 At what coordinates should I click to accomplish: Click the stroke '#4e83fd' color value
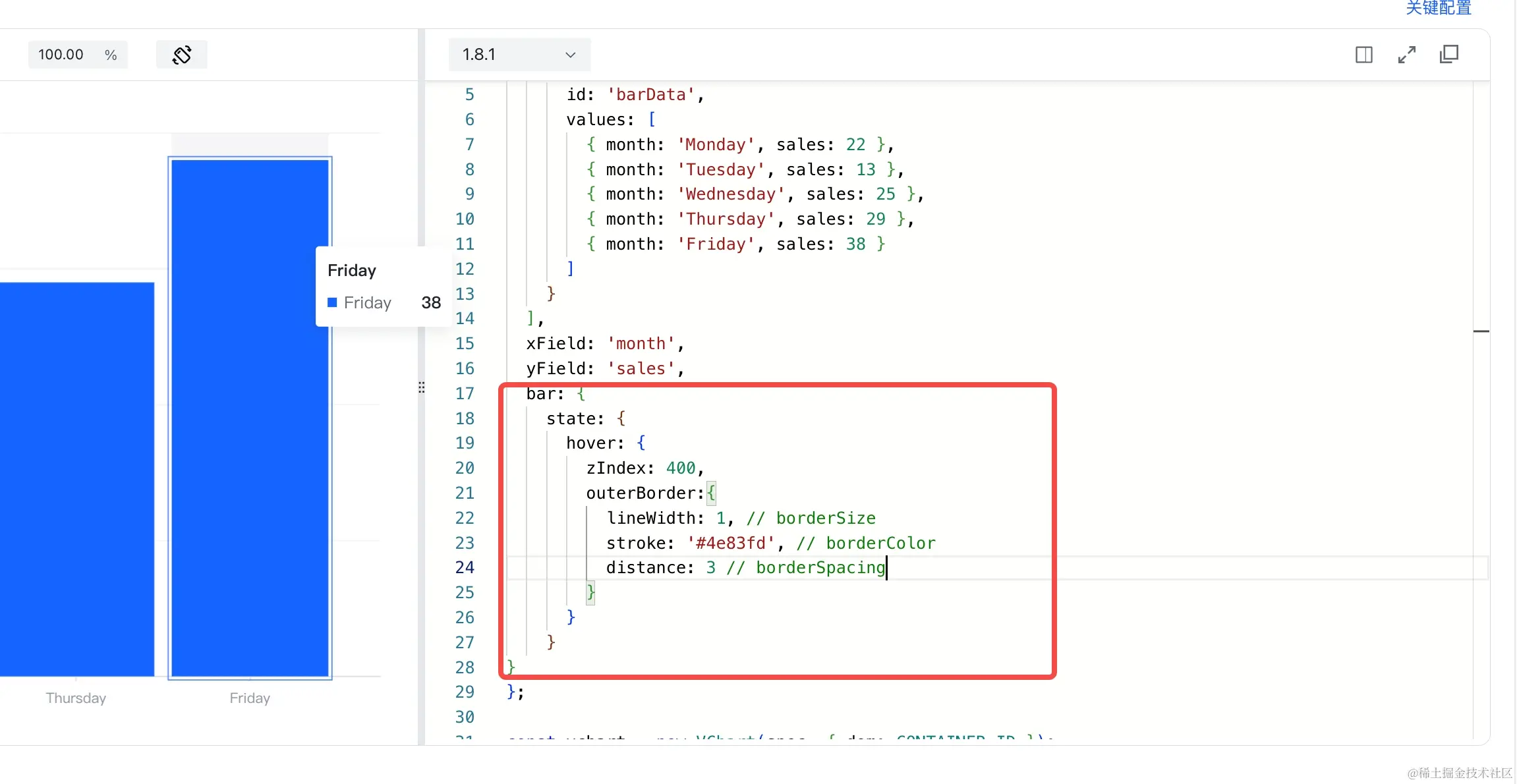(x=730, y=543)
